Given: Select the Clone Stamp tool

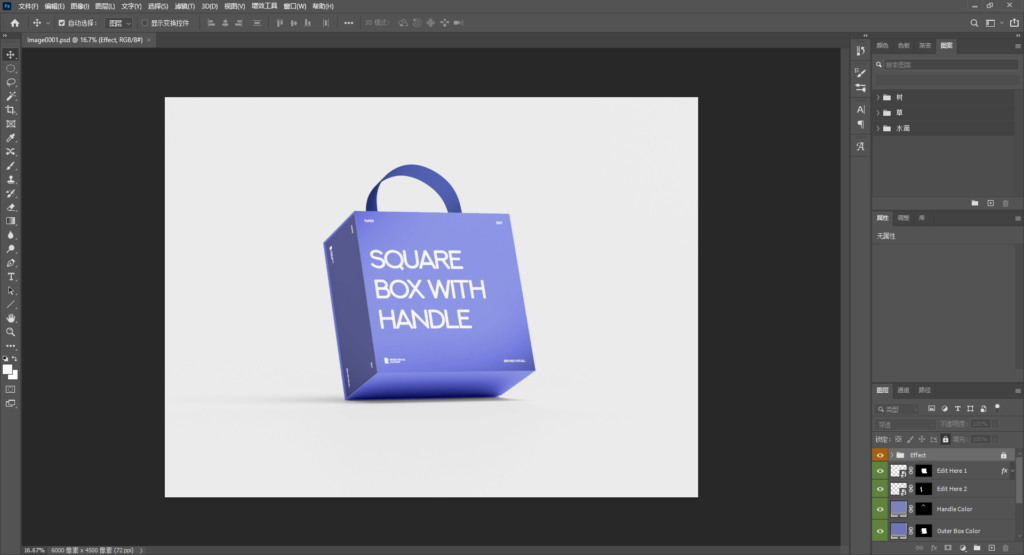Looking at the screenshot, I should coord(10,180).
